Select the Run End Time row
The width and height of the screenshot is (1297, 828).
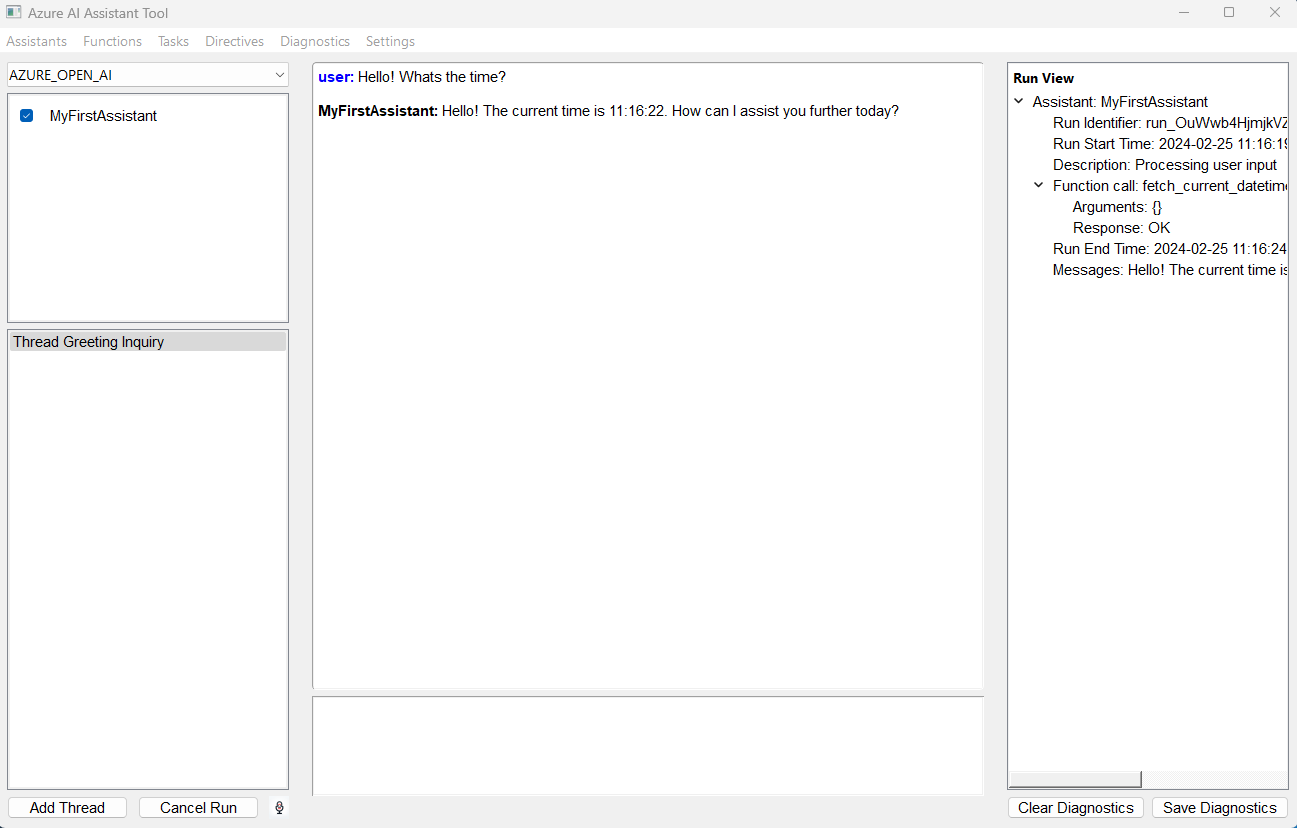(x=1169, y=249)
